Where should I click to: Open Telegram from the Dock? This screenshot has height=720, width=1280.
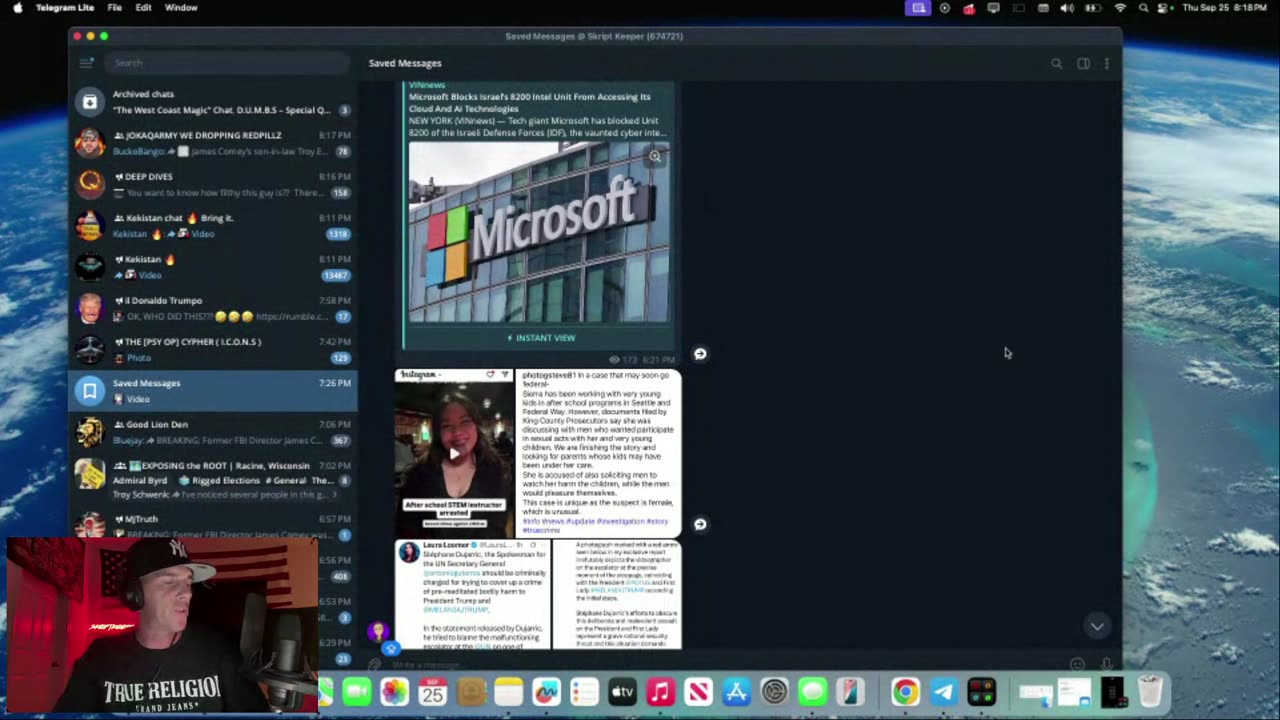(x=943, y=692)
